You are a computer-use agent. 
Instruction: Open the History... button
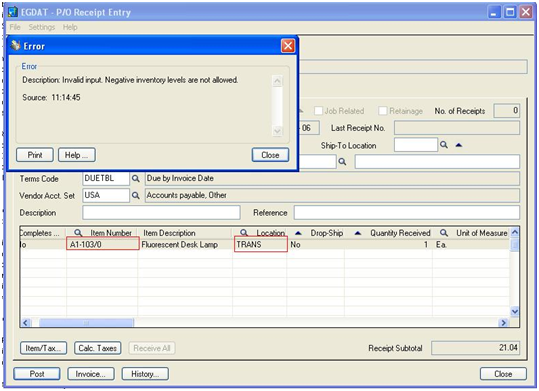[145, 374]
